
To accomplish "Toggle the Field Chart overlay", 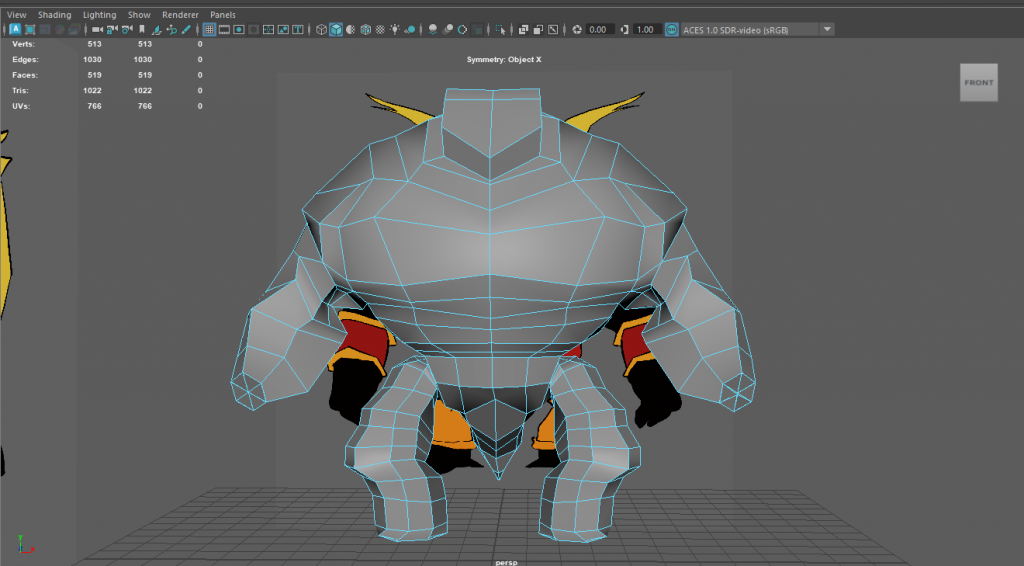I will [268, 29].
